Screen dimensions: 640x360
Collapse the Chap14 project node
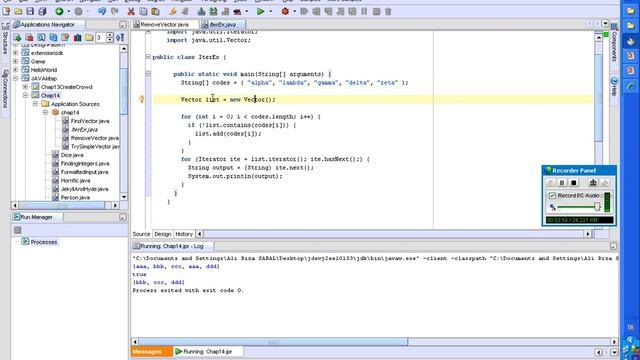point(25,96)
